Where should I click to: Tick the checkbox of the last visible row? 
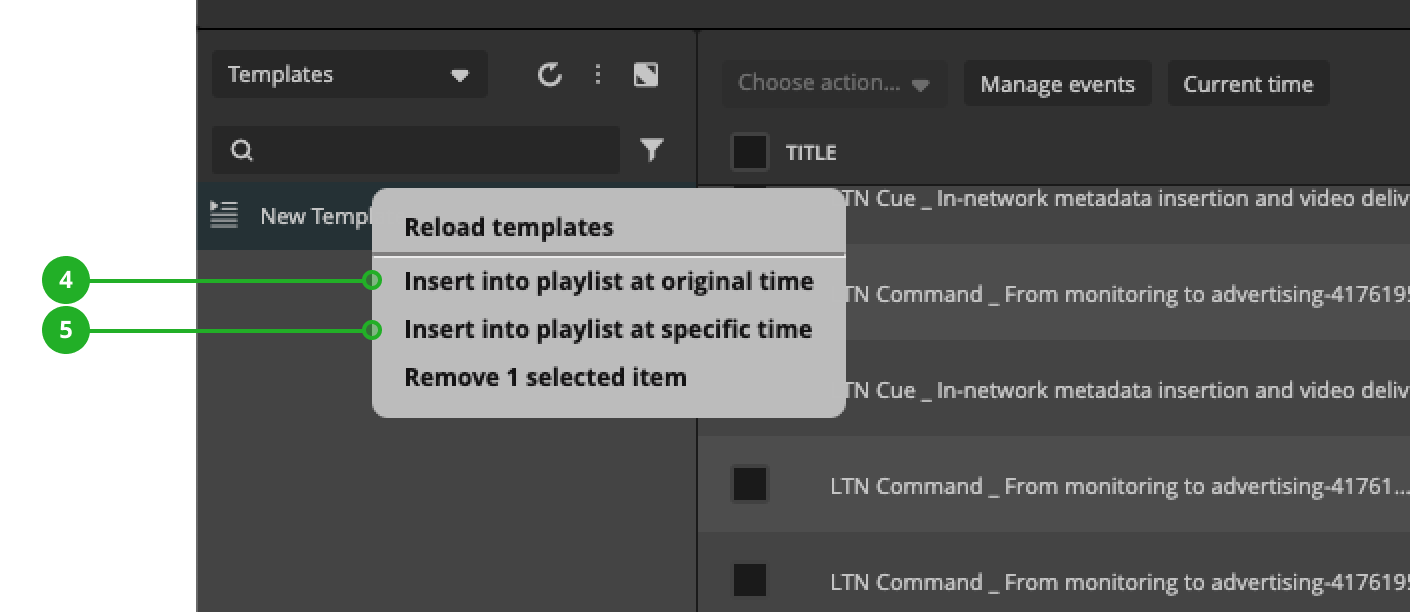click(x=749, y=580)
